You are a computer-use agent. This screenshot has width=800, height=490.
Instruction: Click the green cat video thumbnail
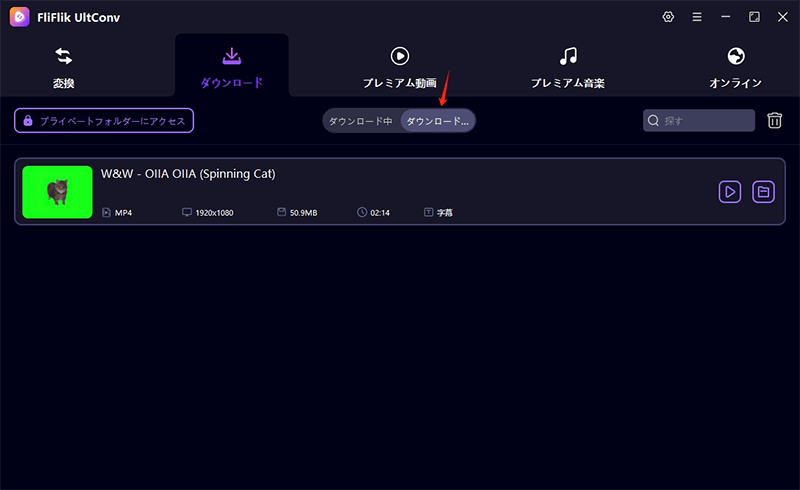pos(57,192)
